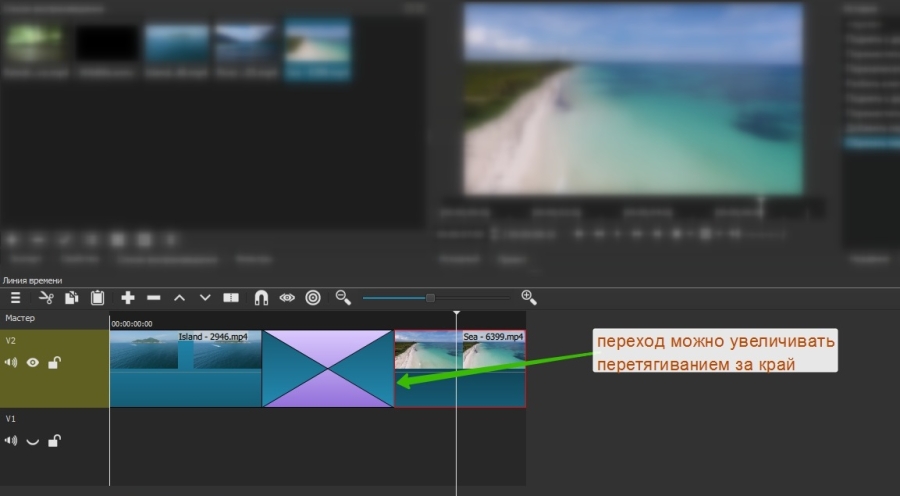The image size is (900, 496).
Task: Ripple delete using the minus icon
Action: coord(154,298)
